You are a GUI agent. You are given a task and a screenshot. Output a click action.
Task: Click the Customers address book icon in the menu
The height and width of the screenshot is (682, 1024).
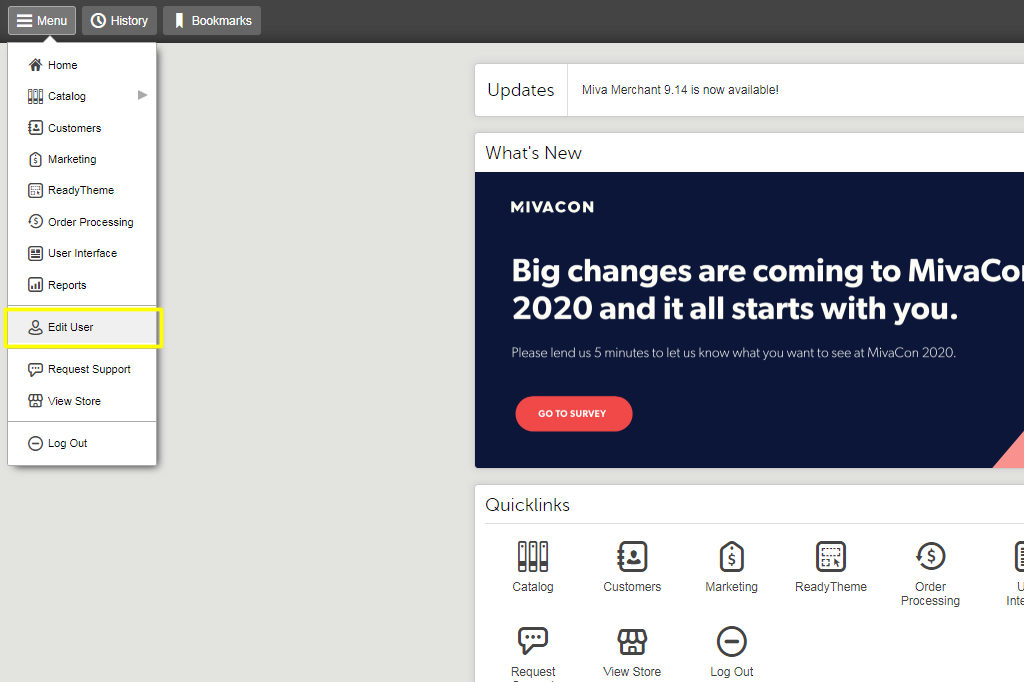coord(35,127)
